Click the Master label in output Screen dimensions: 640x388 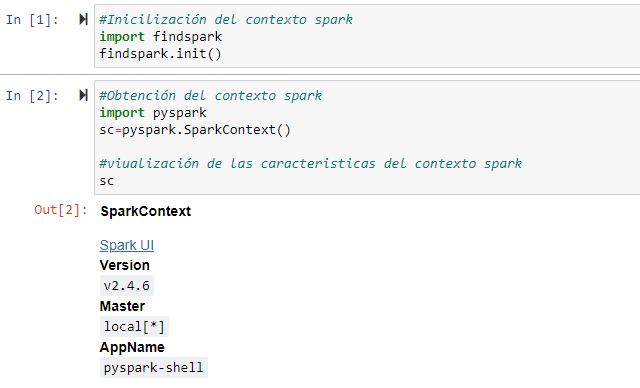point(122,306)
